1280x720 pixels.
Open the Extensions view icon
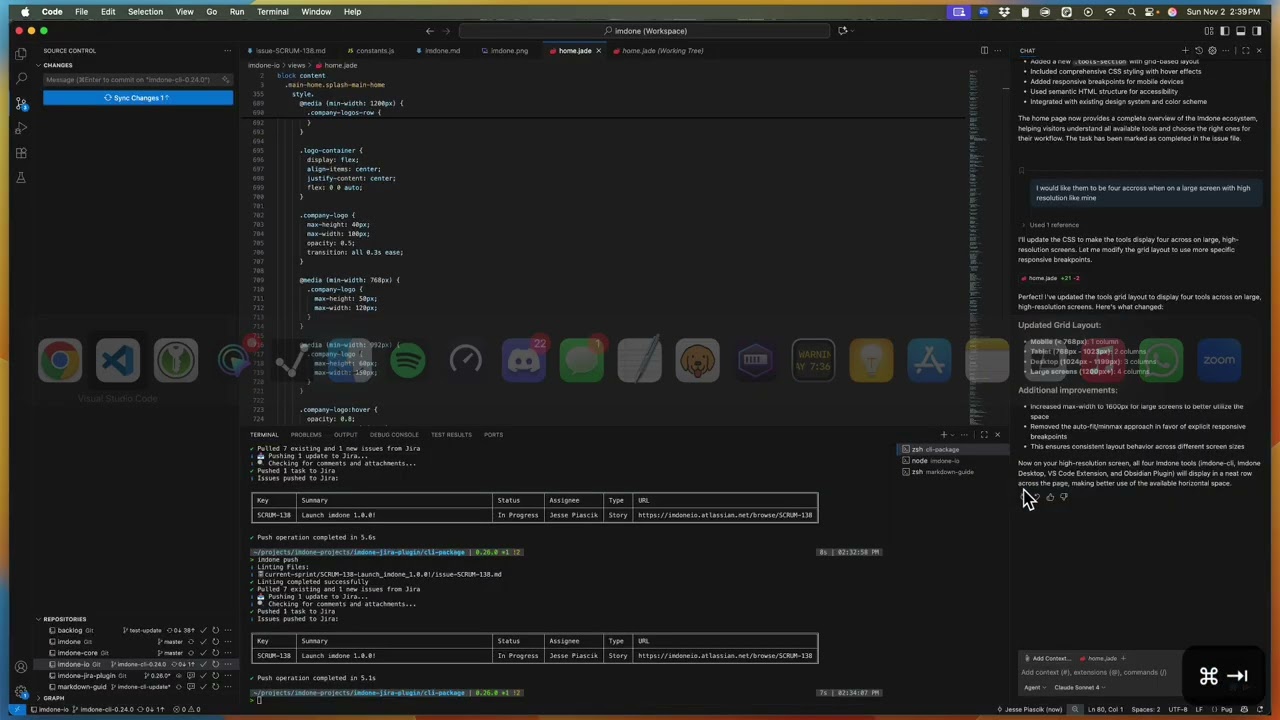tap(21, 153)
